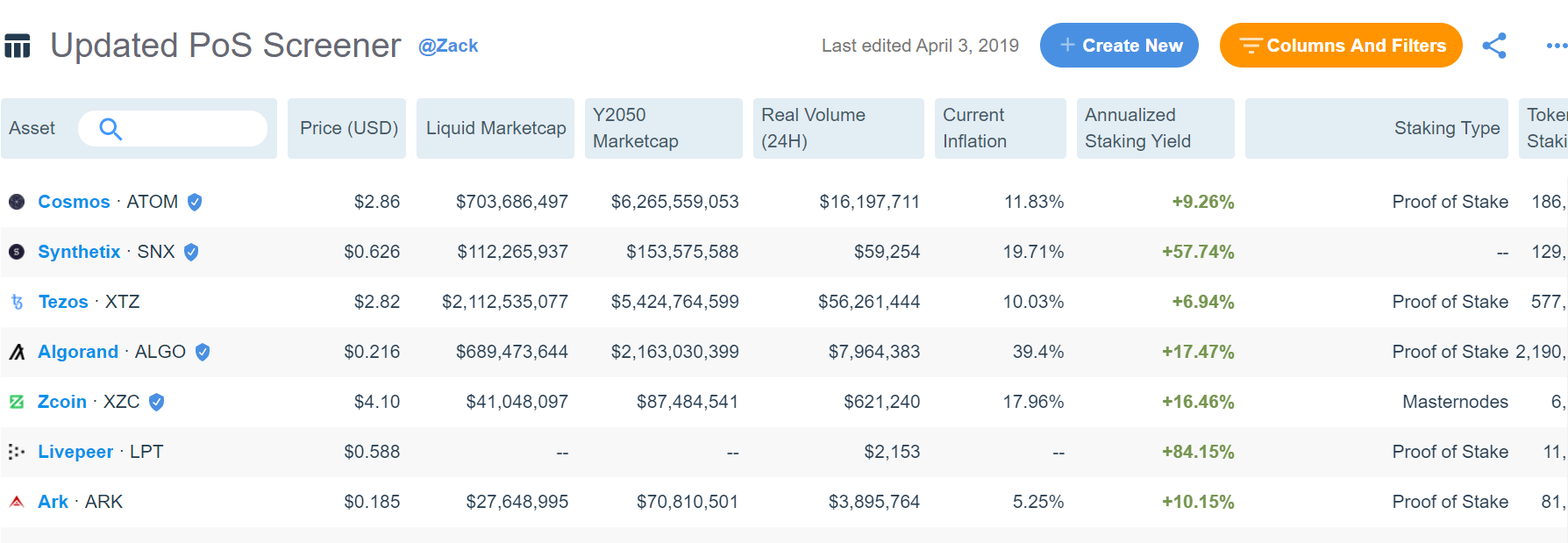The height and width of the screenshot is (543, 1568).
Task: Select Tezos staking yield +6.94%
Action: (1203, 302)
